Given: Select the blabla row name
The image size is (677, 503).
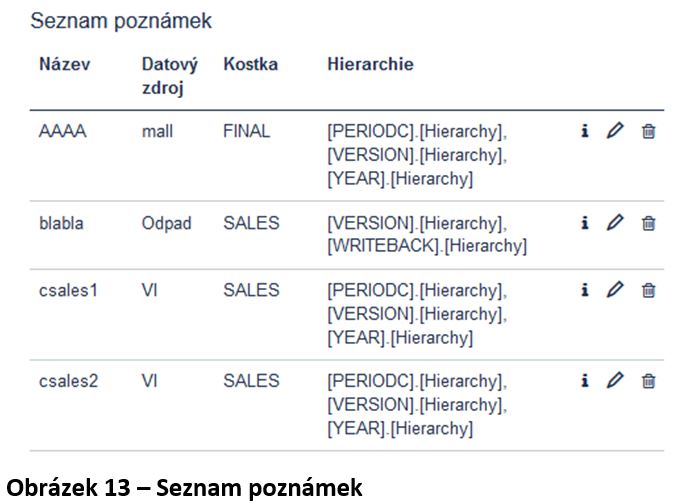Looking at the screenshot, I should click(61, 223).
